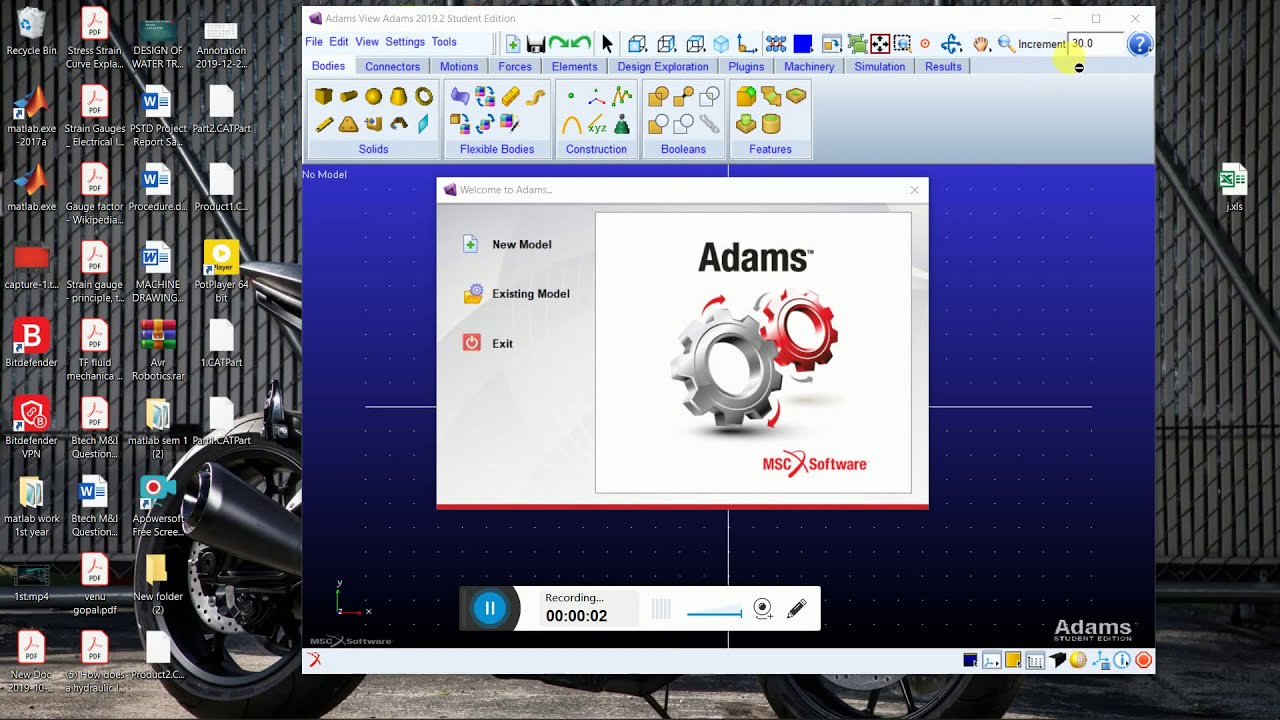
Task: Select the Recycle Bin desktop icon
Action: tap(31, 31)
